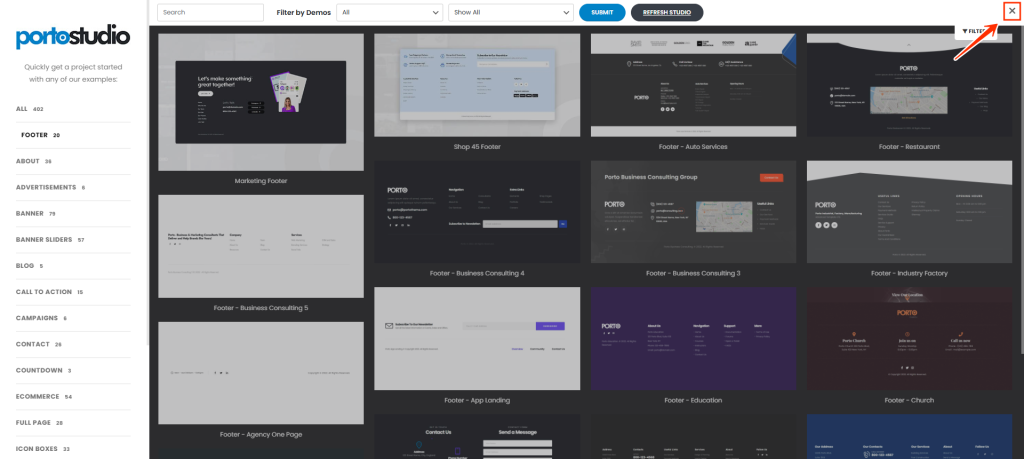Select the Footer - Restaurant thumbnail

click(x=908, y=85)
